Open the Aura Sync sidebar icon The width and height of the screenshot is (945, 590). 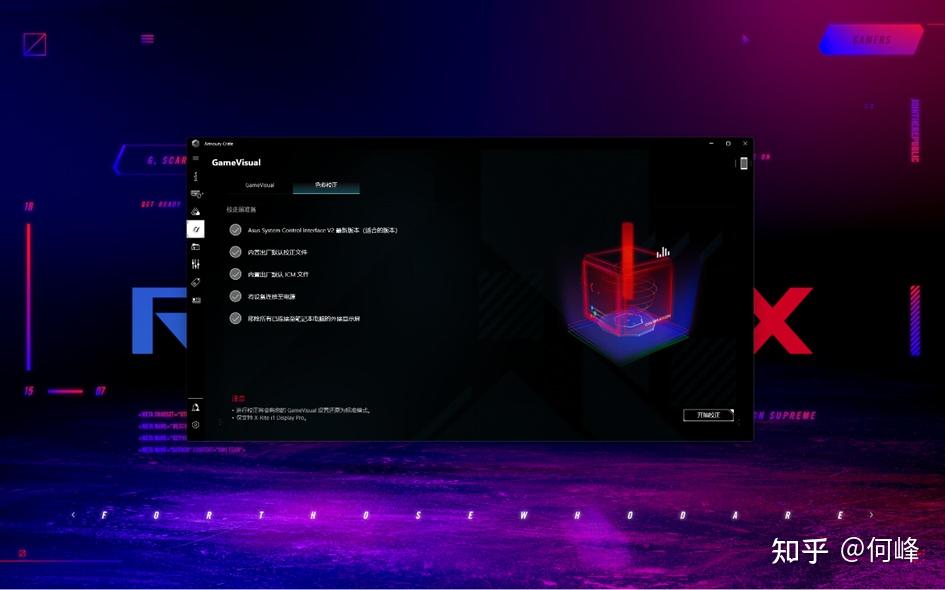(x=195, y=212)
